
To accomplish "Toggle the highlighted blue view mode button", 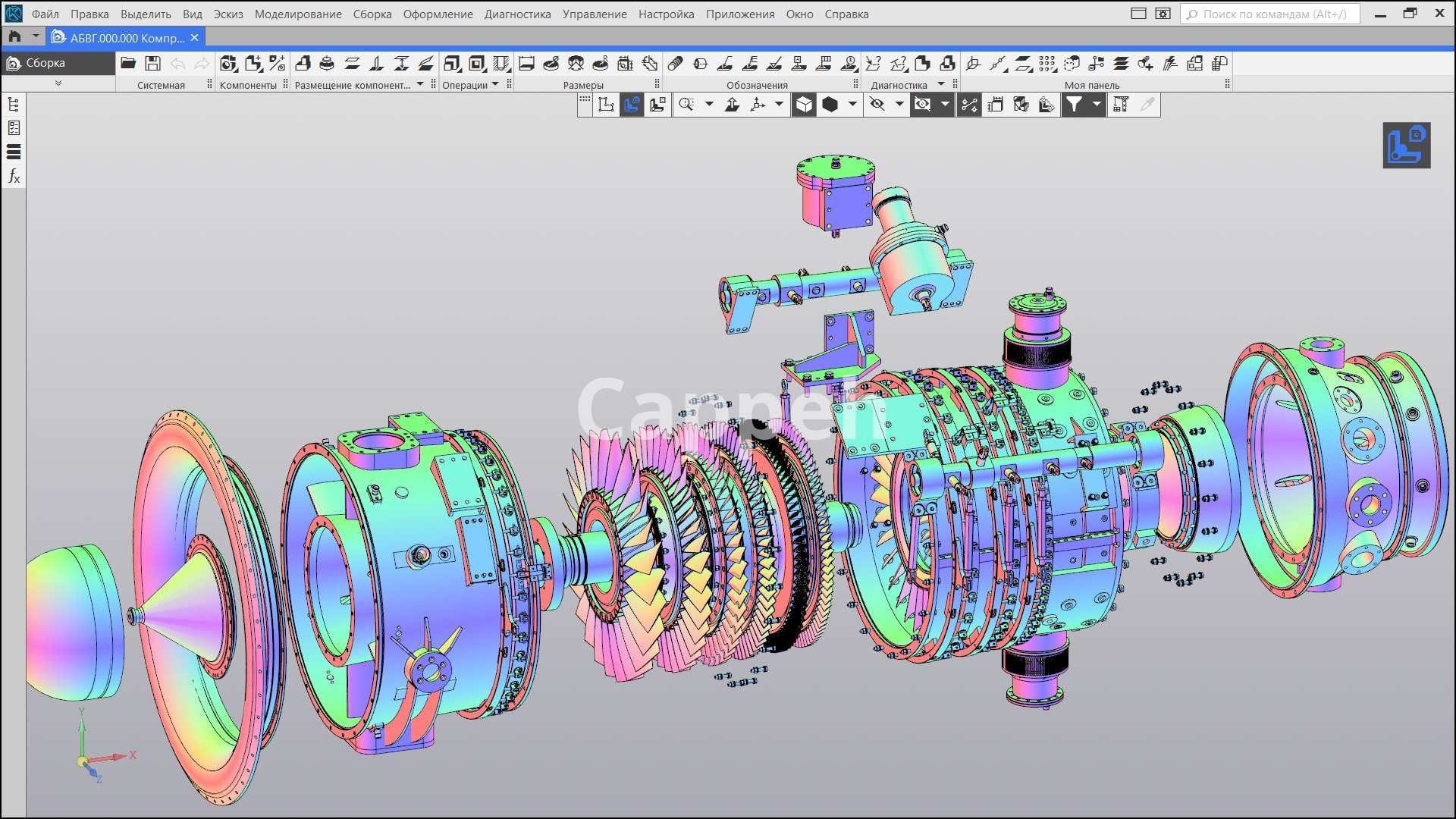I will point(632,105).
